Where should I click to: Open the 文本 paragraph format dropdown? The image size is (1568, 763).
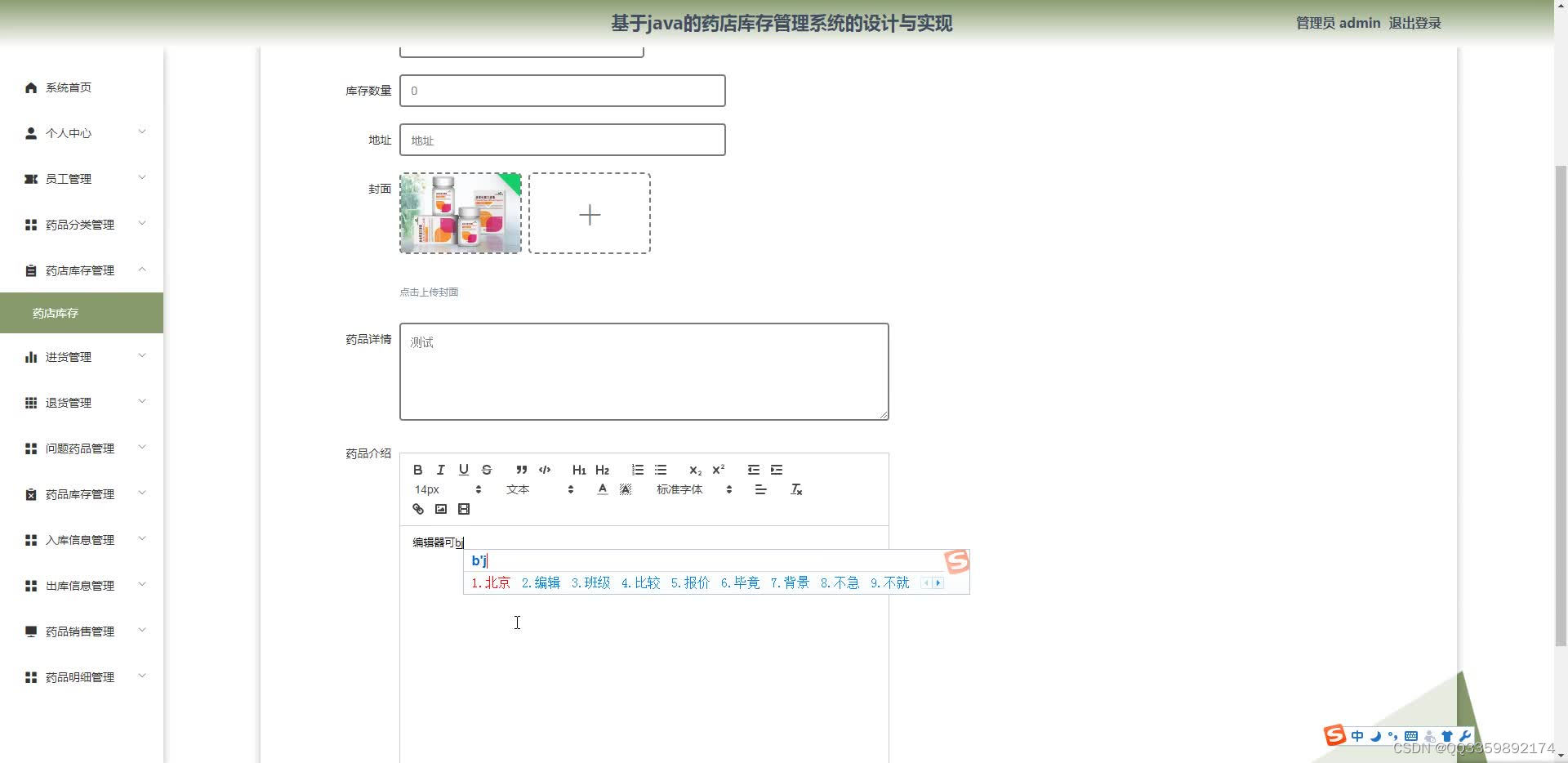tap(540, 489)
